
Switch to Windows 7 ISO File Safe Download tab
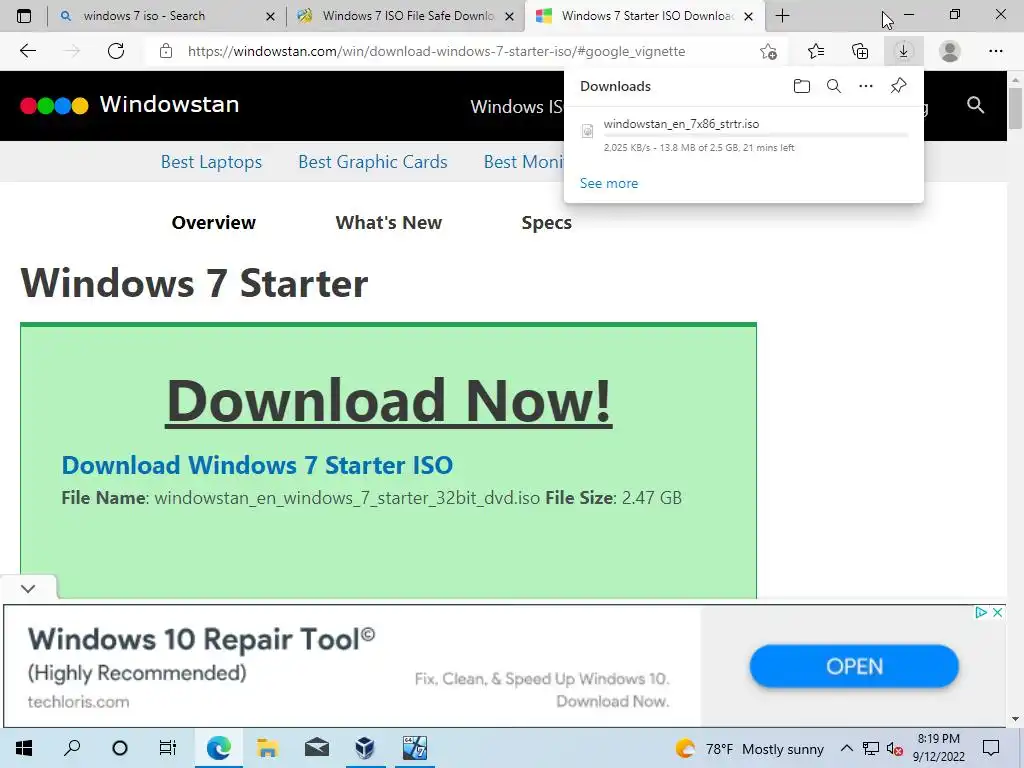pyautogui.click(x=408, y=16)
